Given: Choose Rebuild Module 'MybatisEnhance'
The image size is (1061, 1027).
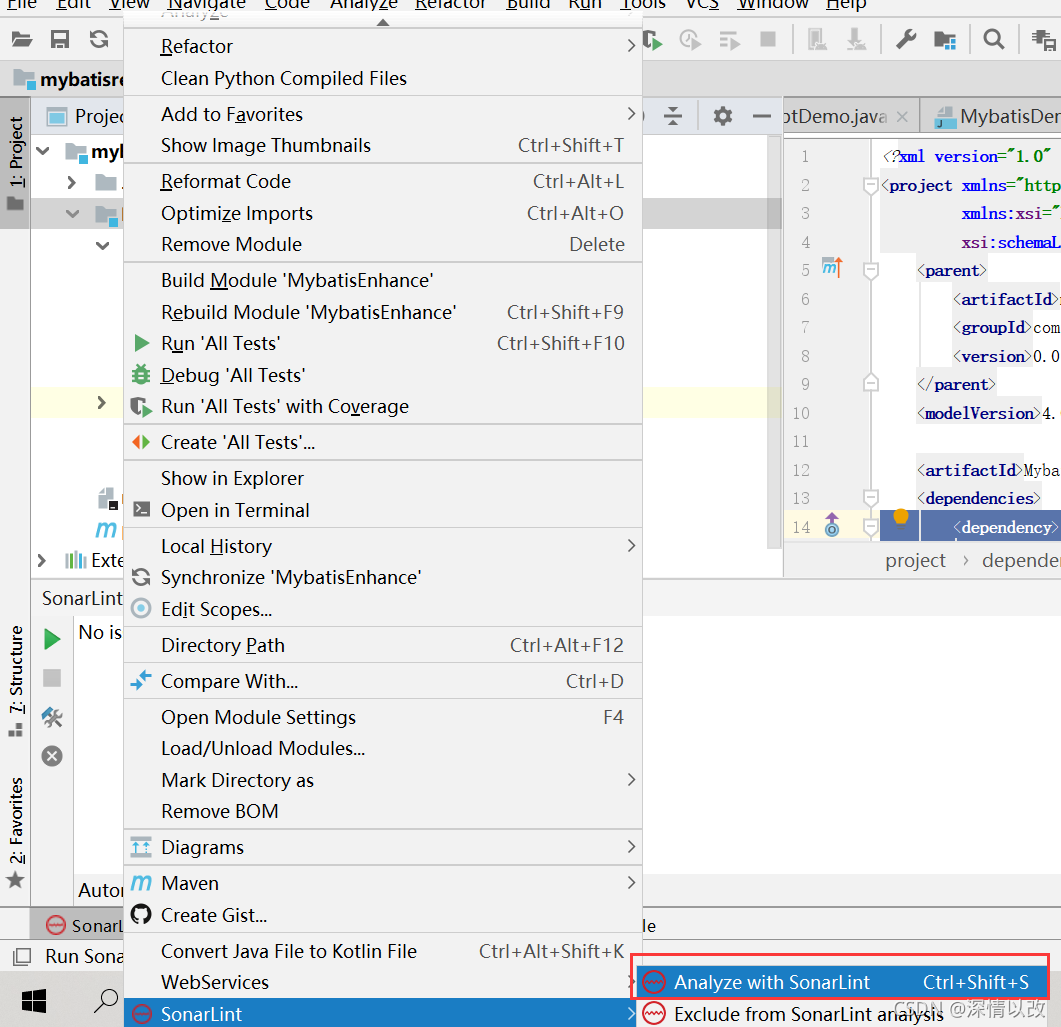Looking at the screenshot, I should point(383,312).
